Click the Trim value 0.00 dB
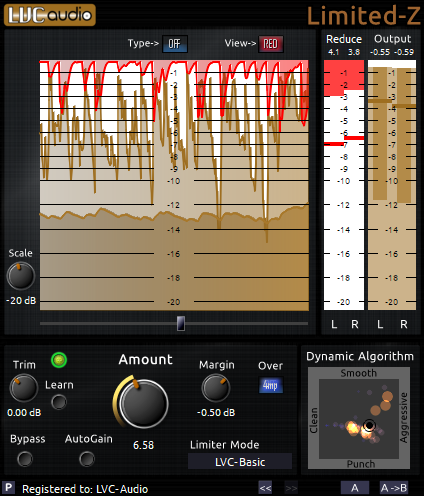This screenshot has height=496, width=424. click(x=24, y=413)
